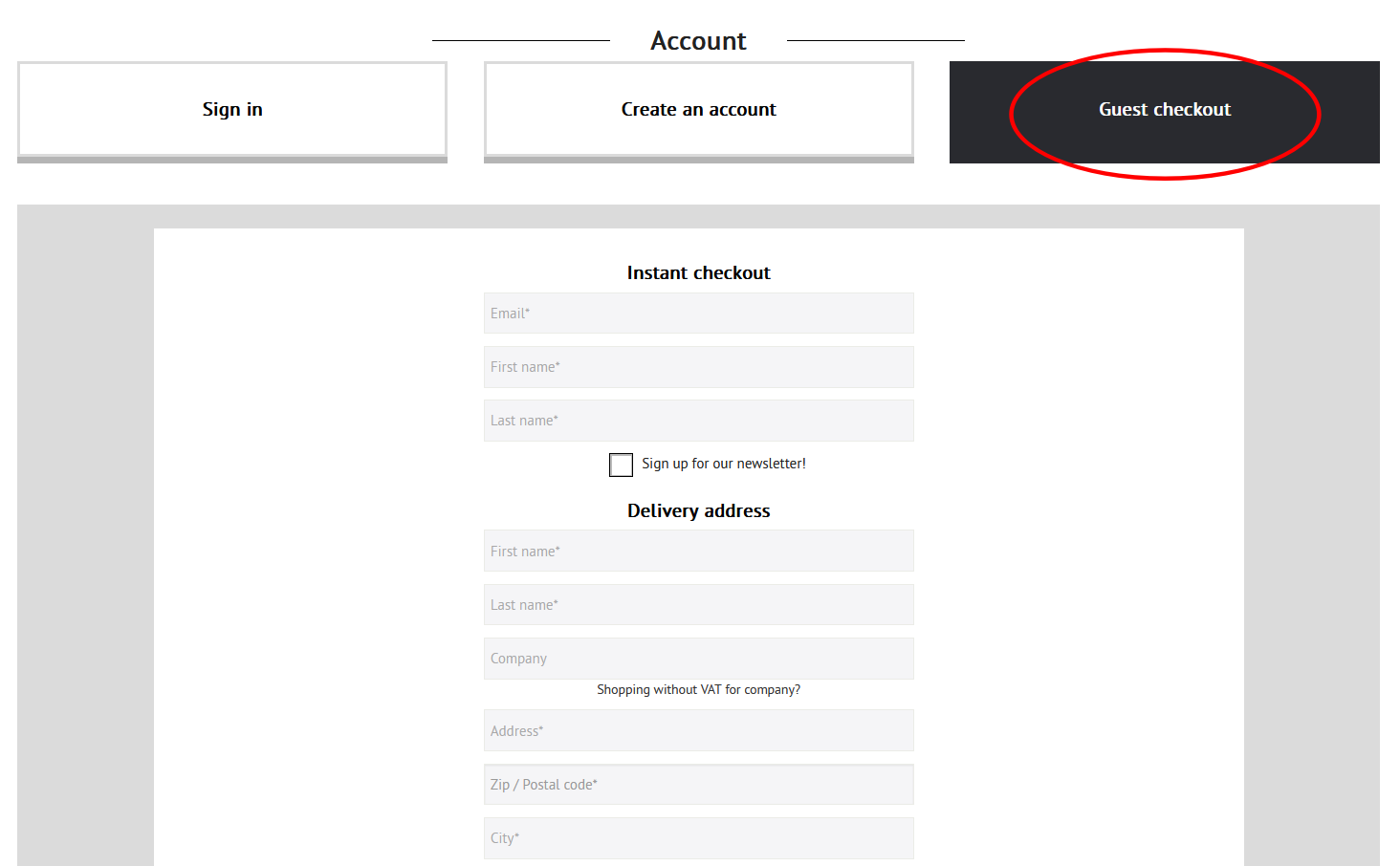The height and width of the screenshot is (866, 1400).
Task: Focus First name field under Delivery address
Action: tap(698, 552)
